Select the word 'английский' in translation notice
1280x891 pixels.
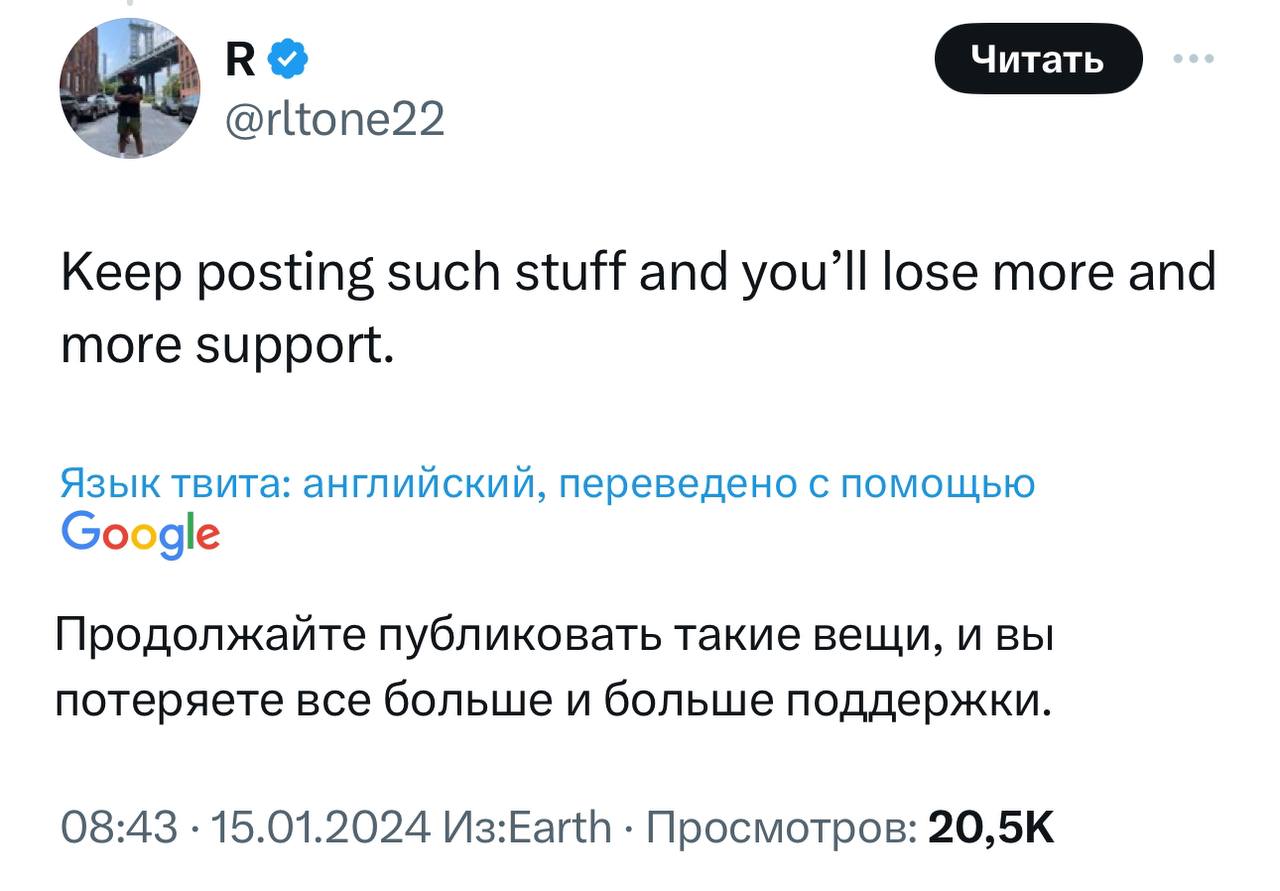pyautogui.click(x=420, y=484)
